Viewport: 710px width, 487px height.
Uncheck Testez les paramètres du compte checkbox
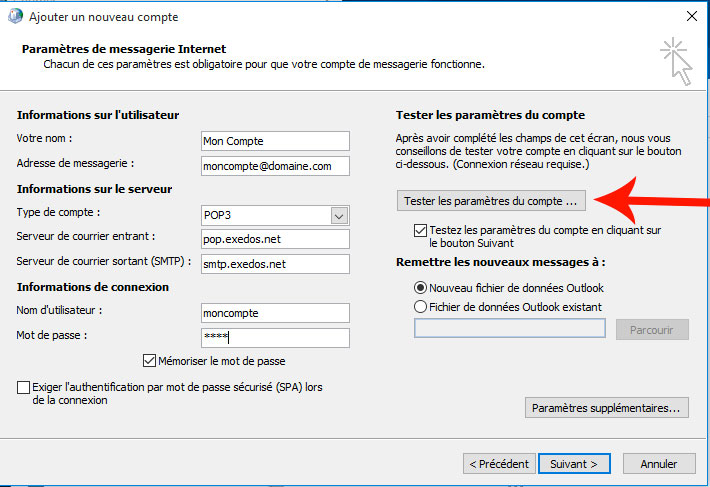pos(420,230)
